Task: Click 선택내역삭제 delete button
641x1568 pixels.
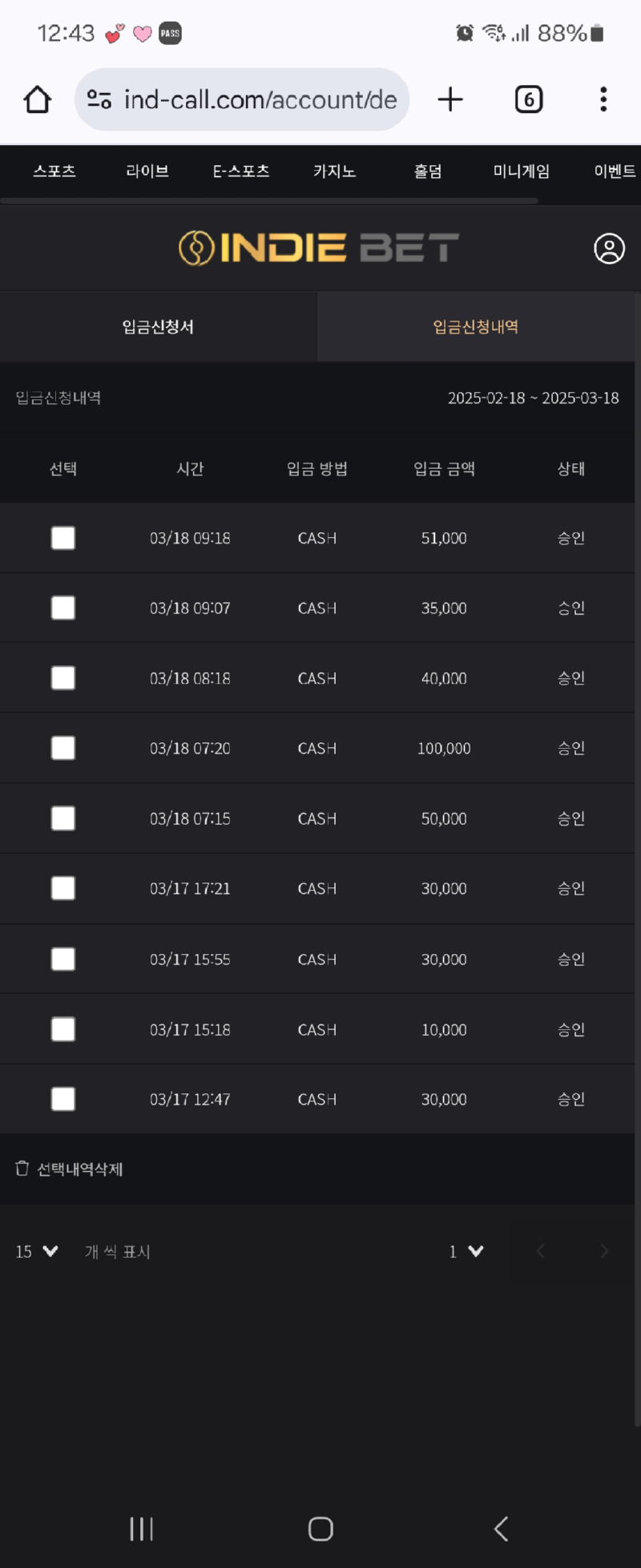Action: [69, 1169]
